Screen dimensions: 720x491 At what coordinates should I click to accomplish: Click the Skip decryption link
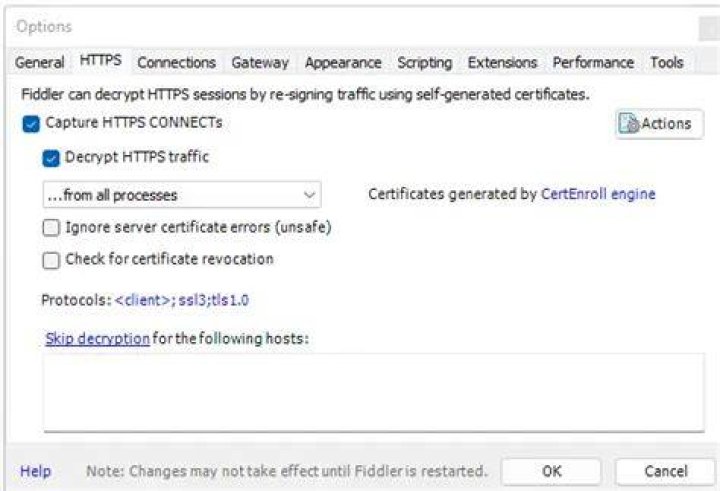coord(97,339)
